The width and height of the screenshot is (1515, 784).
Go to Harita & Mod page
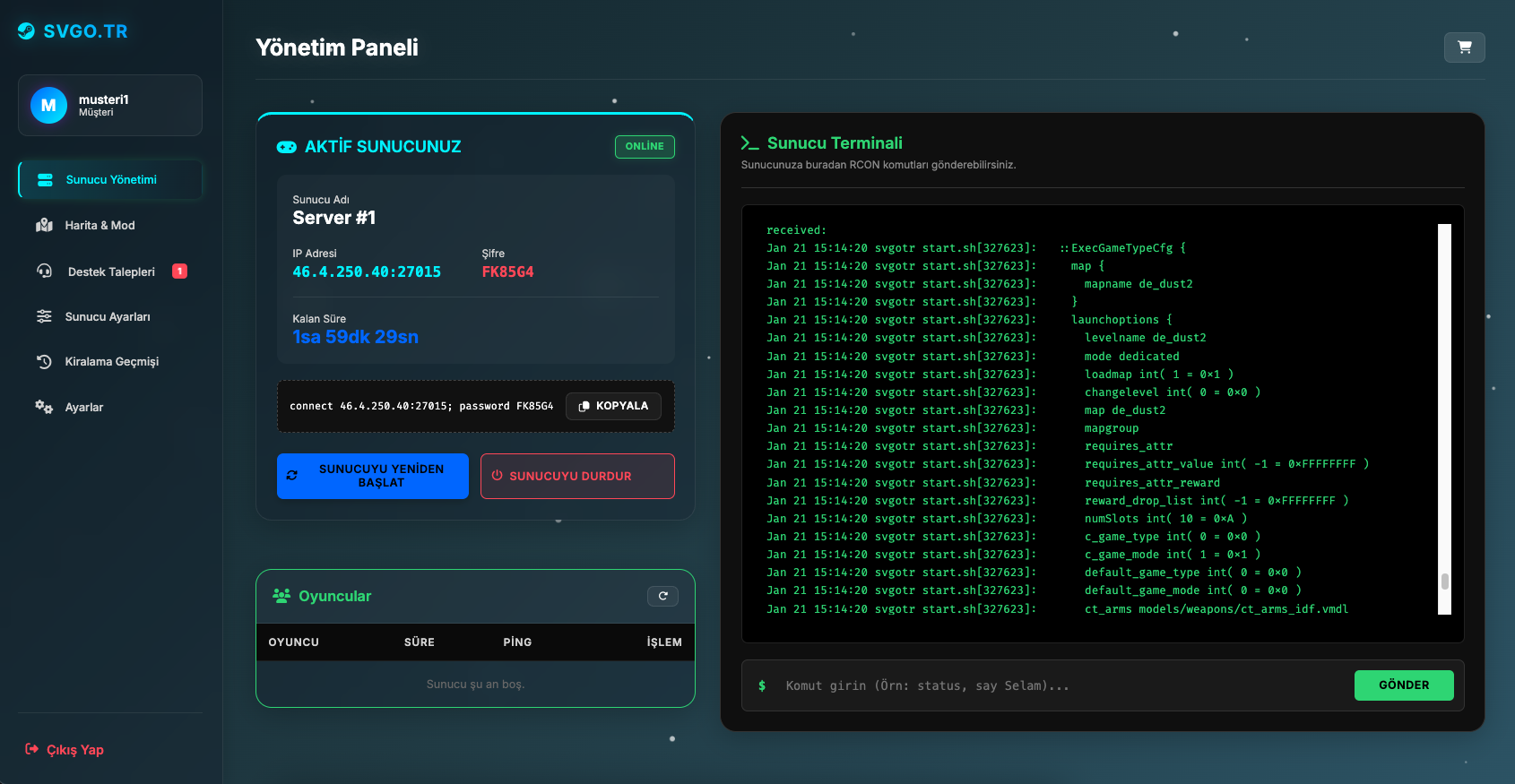pyautogui.click(x=100, y=226)
